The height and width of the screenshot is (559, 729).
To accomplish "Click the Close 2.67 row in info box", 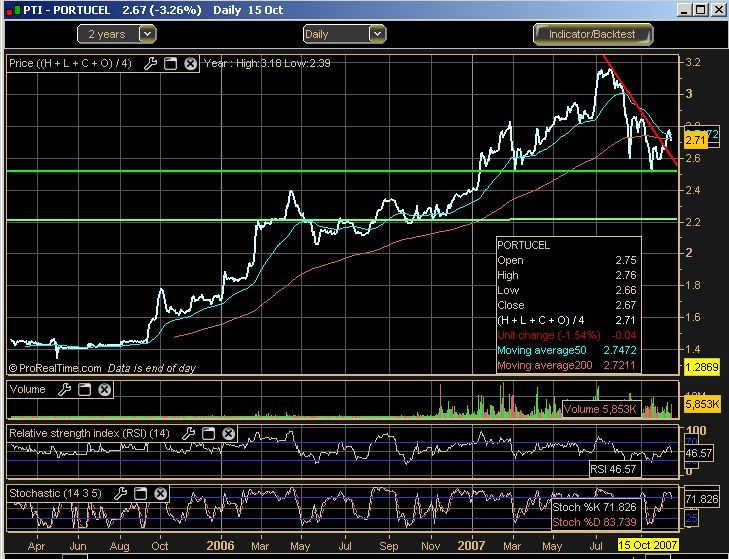I will (x=567, y=305).
